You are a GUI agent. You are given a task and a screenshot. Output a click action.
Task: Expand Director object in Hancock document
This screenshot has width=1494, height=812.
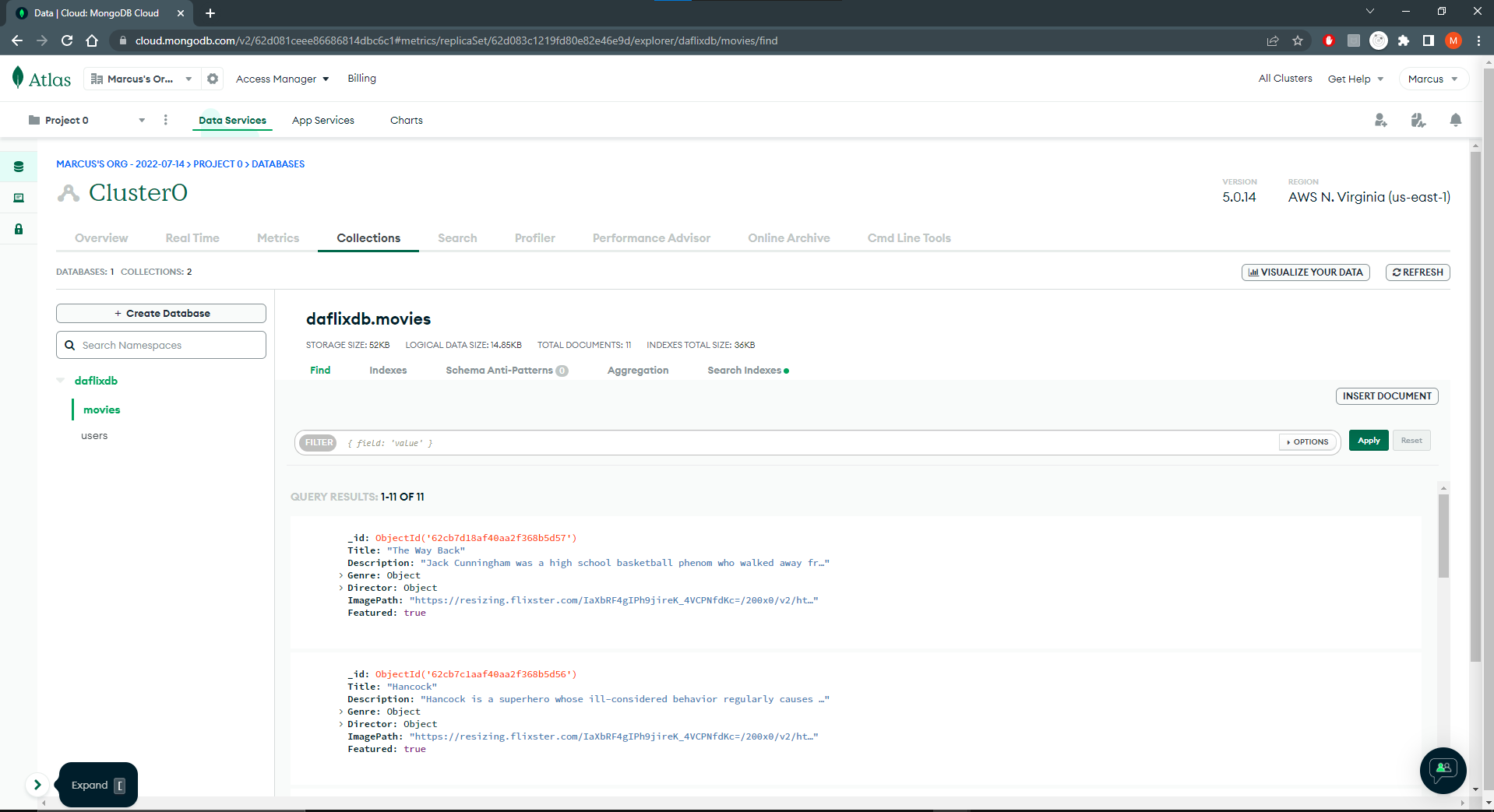(x=341, y=724)
